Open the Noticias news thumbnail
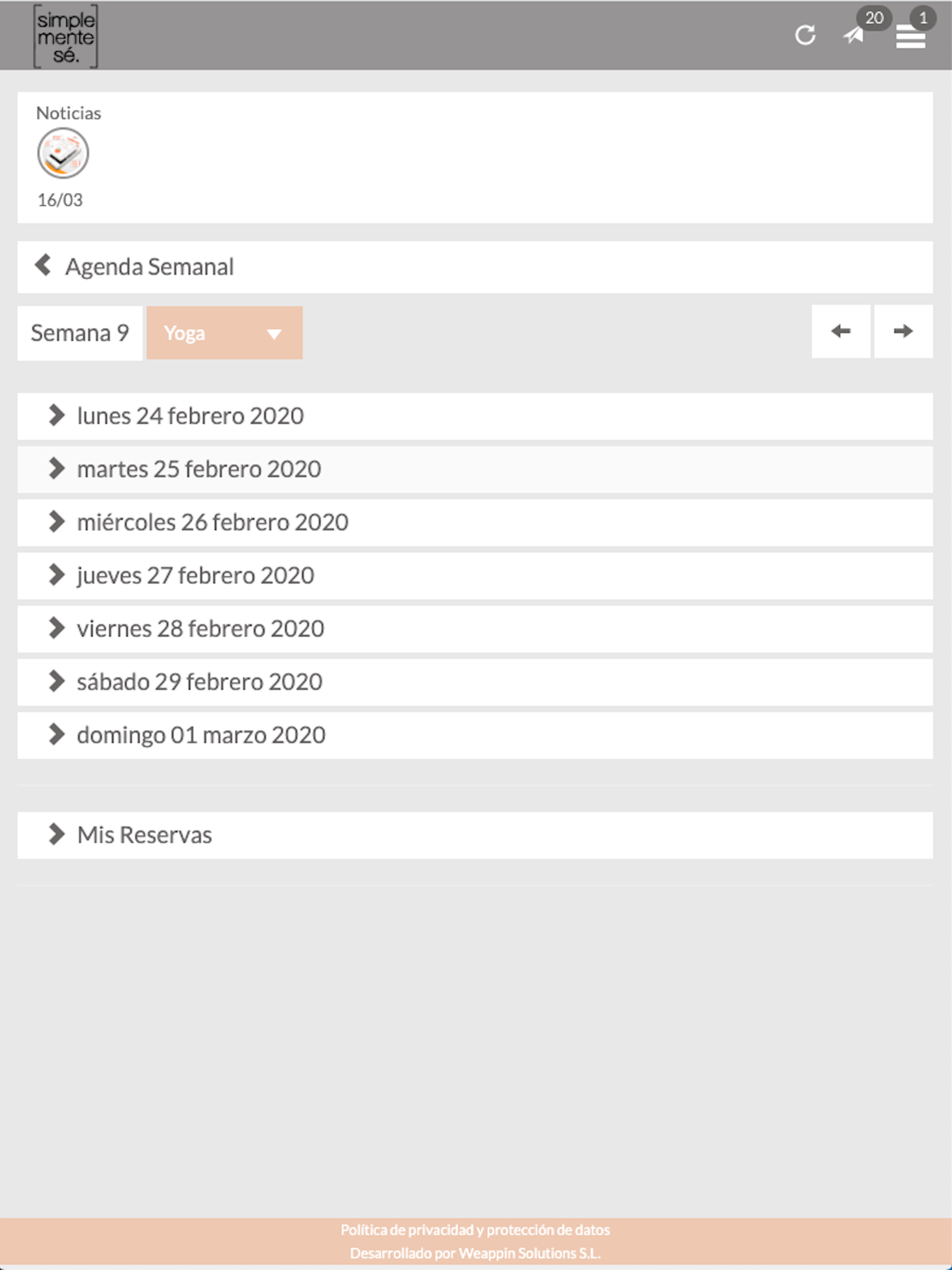952x1270 pixels. [63, 153]
